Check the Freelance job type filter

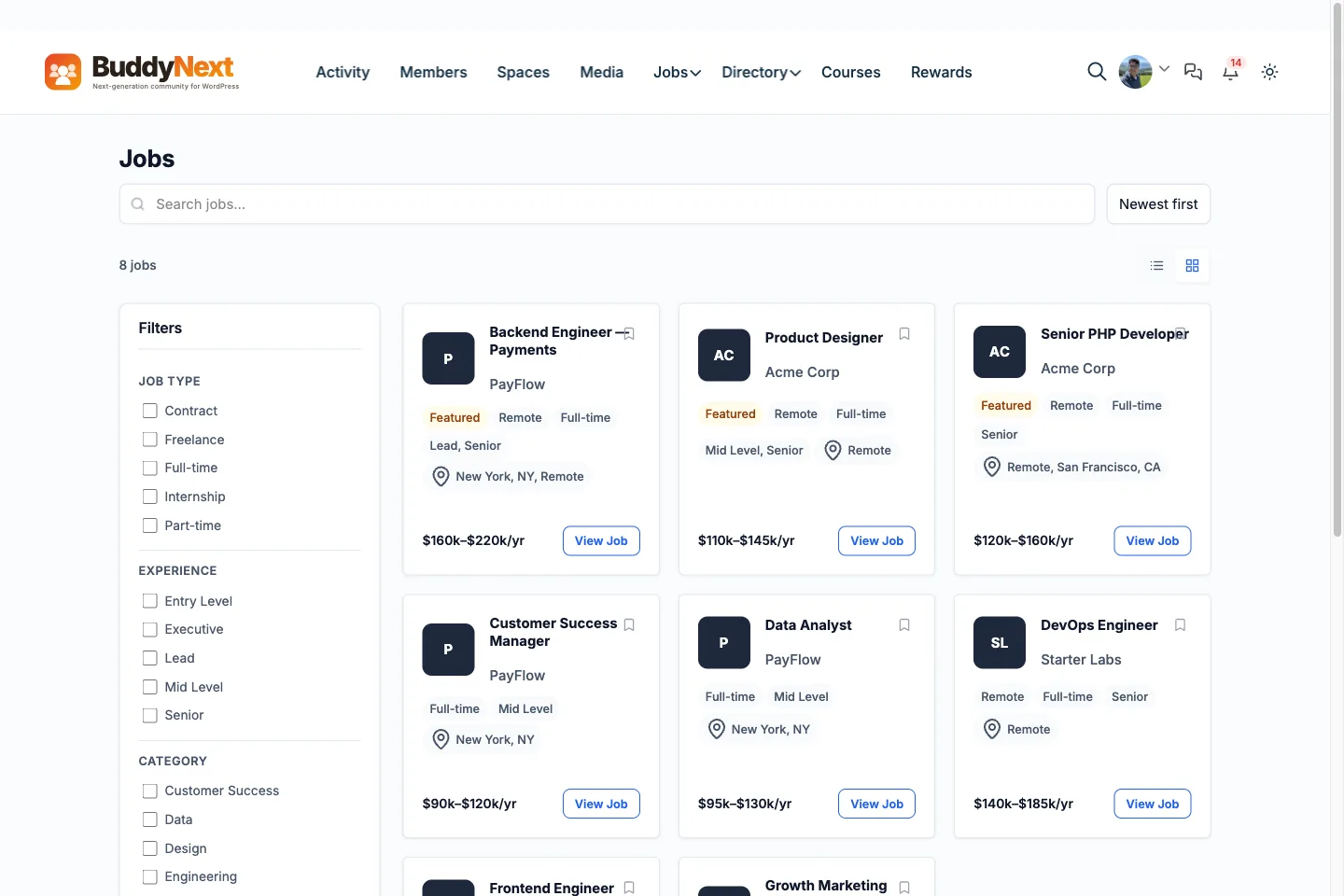point(149,440)
